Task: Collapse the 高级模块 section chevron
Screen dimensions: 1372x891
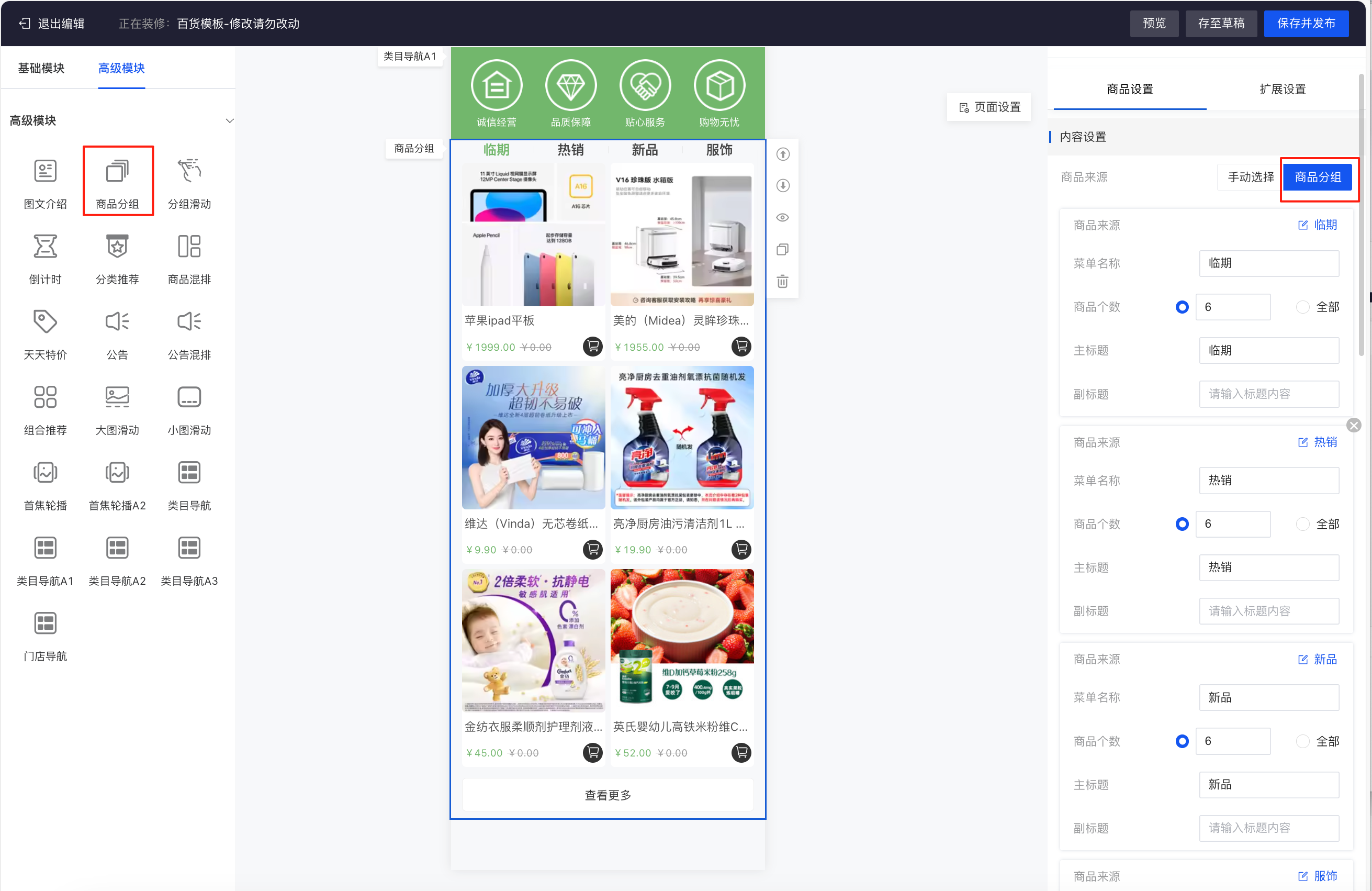Action: point(229,120)
